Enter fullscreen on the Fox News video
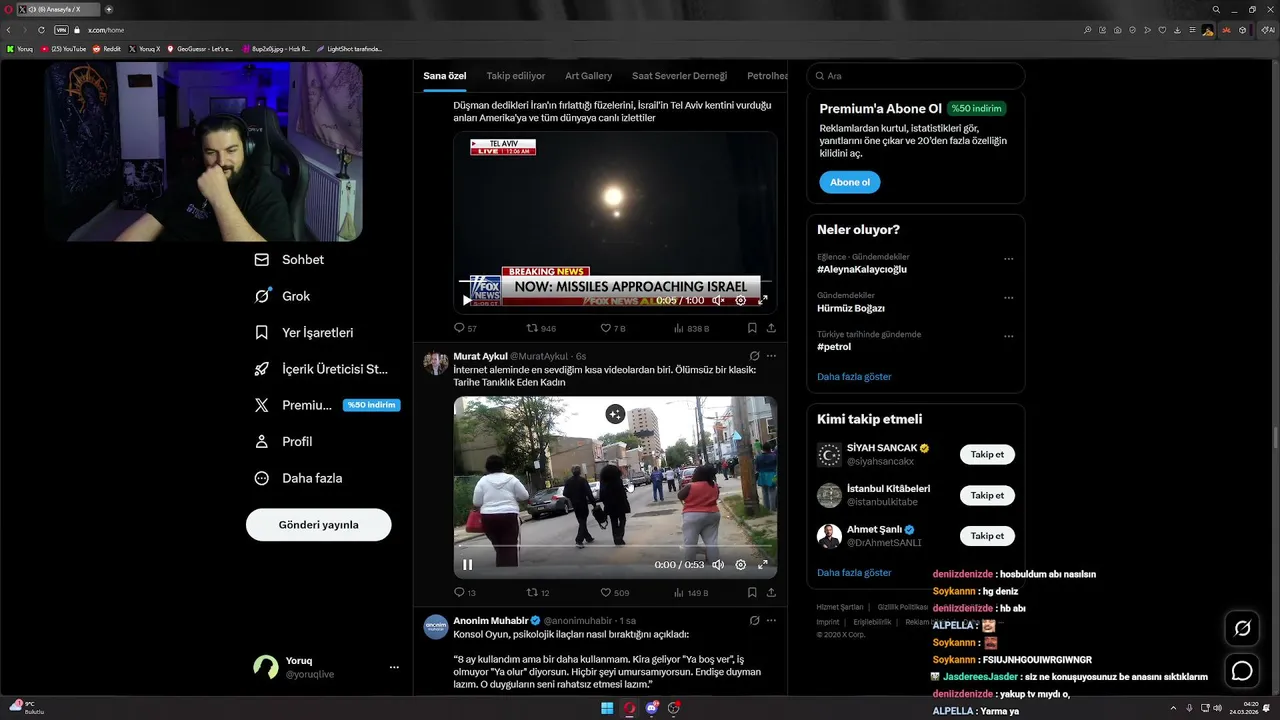The image size is (1280, 720). point(763,300)
